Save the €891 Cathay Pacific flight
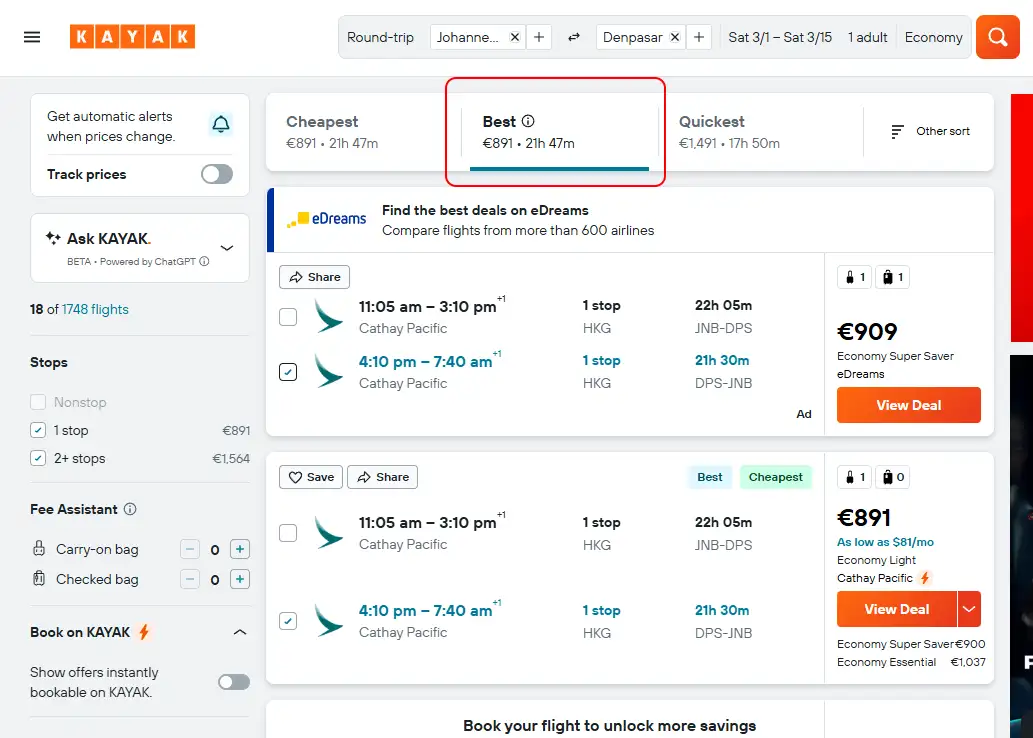Screen dimensions: 1033x738 click(x=310, y=477)
